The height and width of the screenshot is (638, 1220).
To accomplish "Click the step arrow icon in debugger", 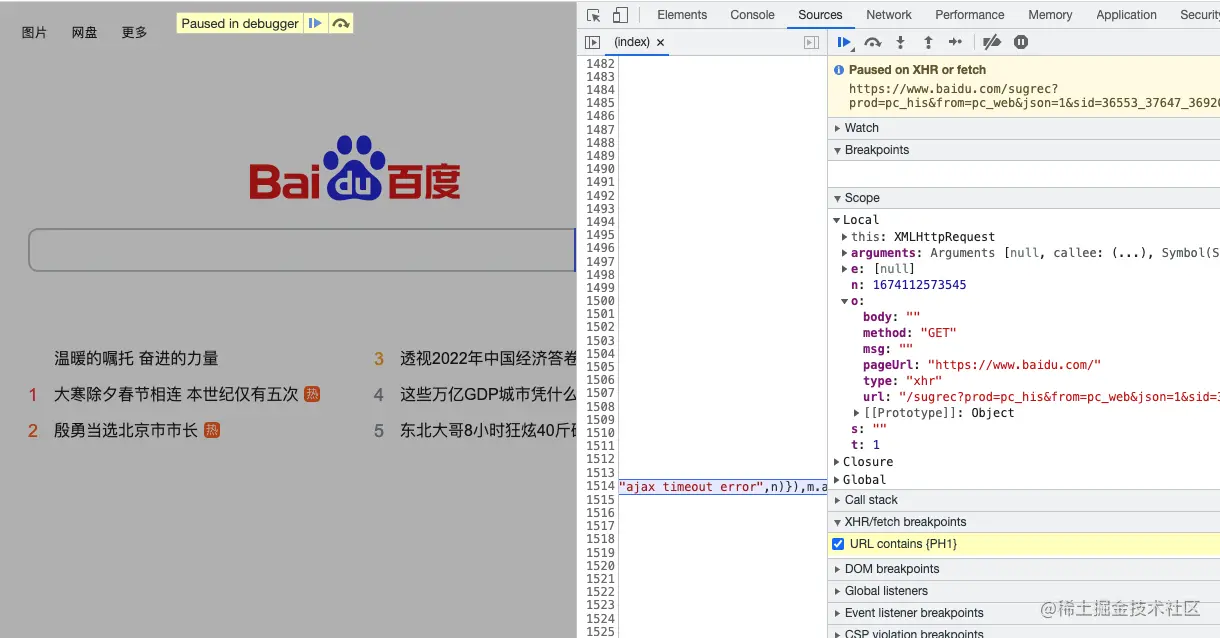I will [x=956, y=42].
